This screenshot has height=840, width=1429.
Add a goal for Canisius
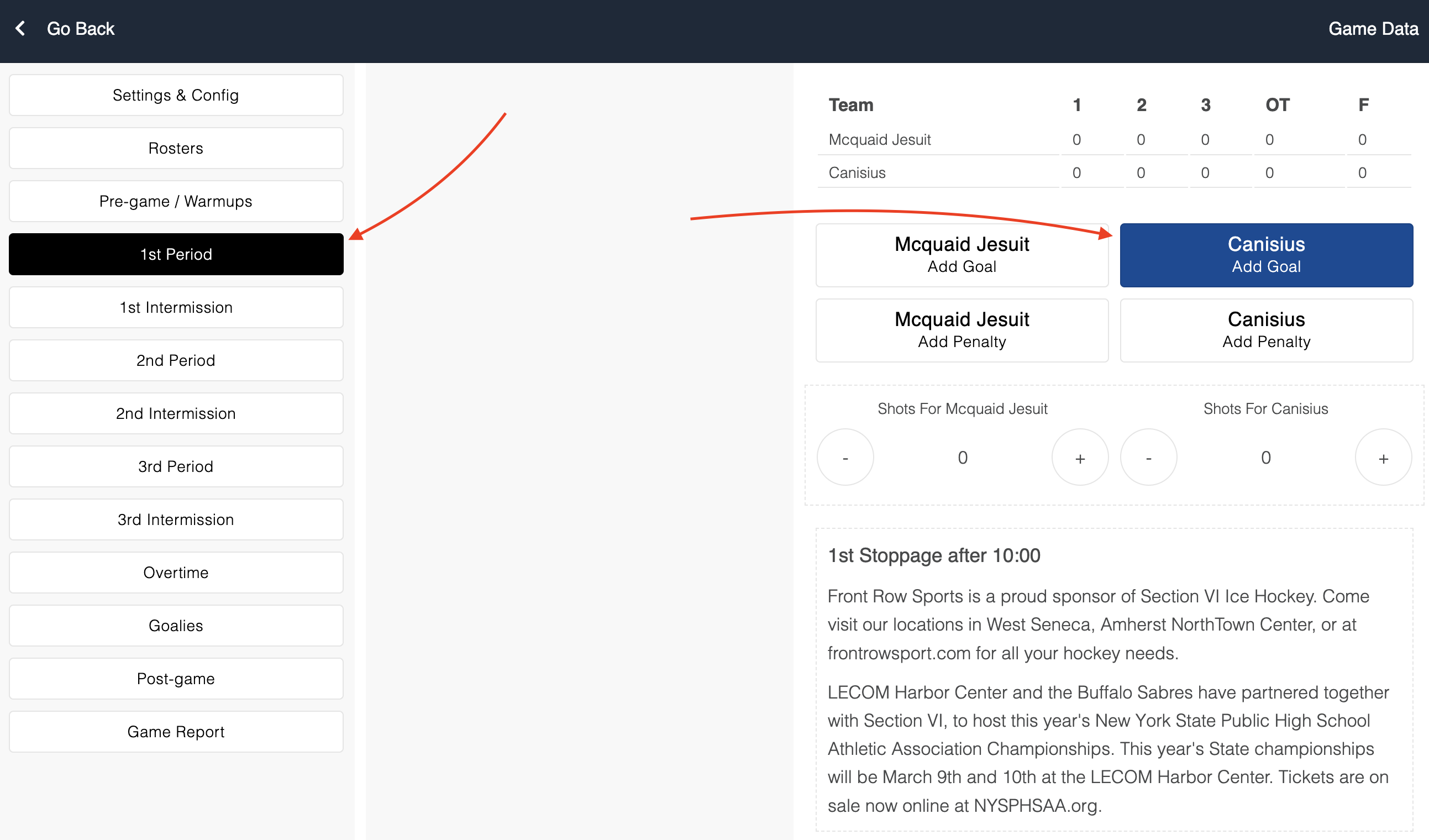point(1265,255)
